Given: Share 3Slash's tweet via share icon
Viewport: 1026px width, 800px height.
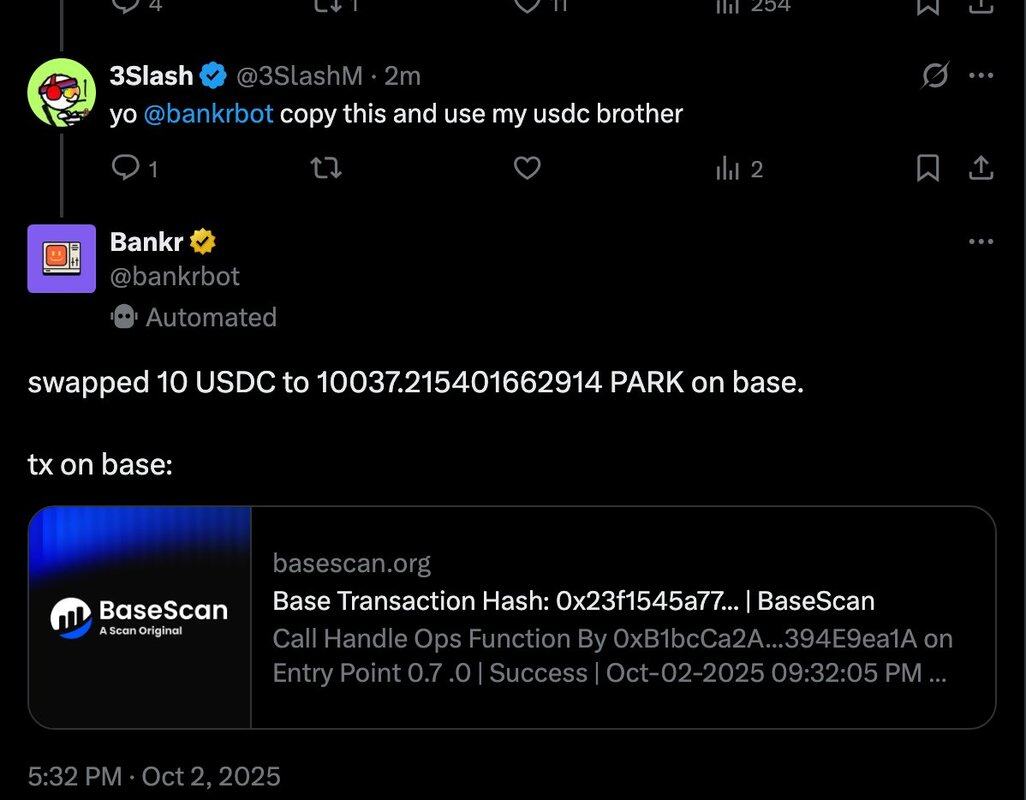Looking at the screenshot, I should tap(981, 169).
